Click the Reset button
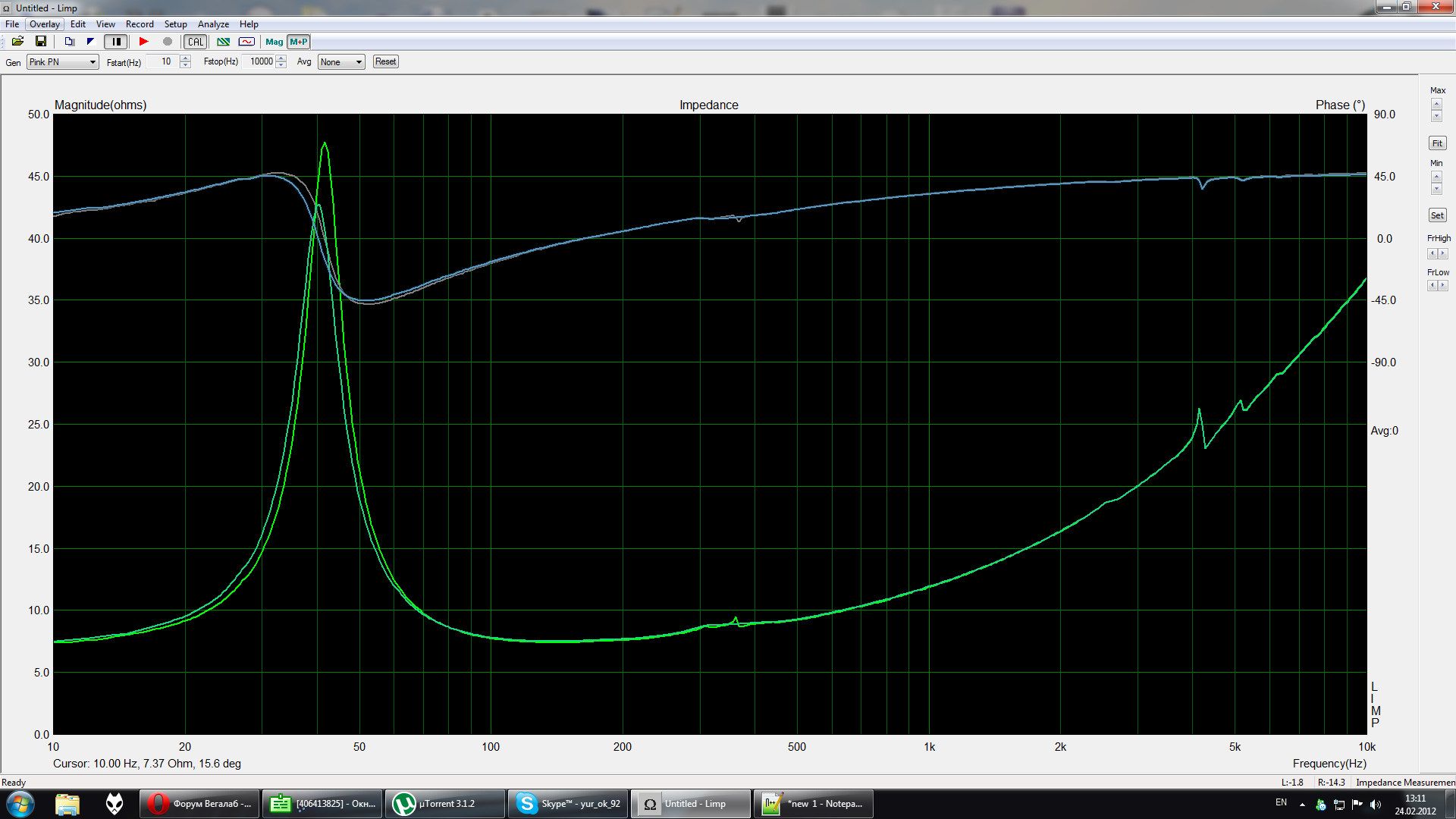1456x819 pixels. 385,61
